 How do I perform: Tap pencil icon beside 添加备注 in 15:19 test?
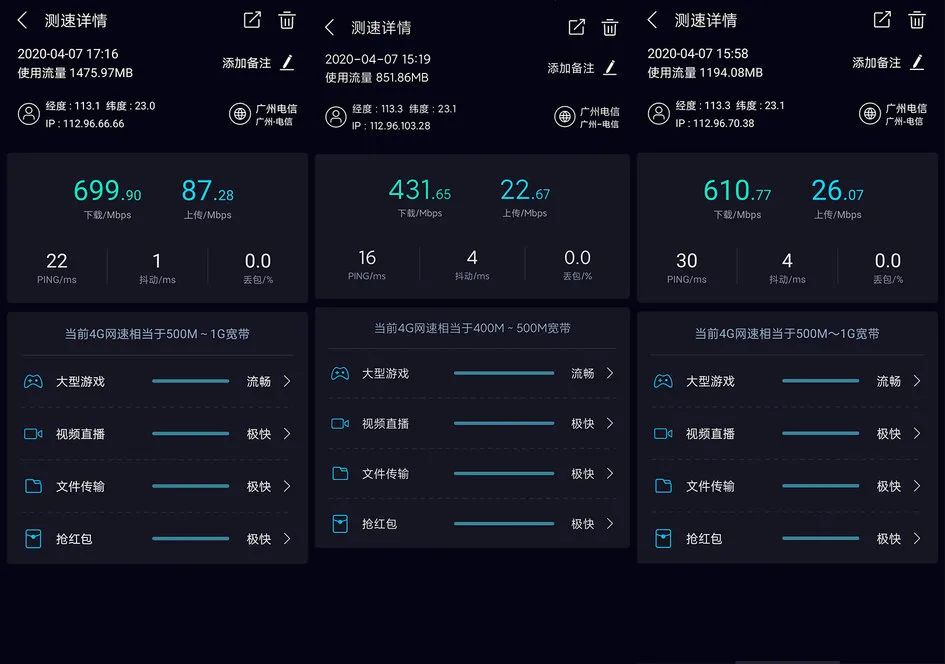[x=611, y=67]
